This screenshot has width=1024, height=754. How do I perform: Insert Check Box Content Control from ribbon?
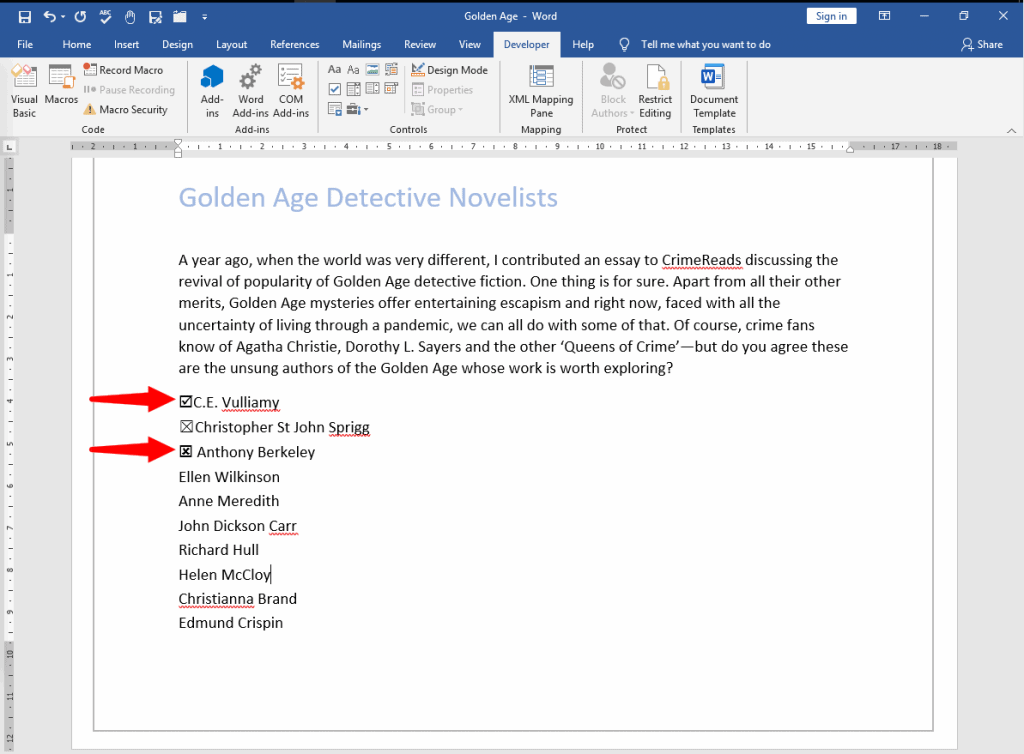pos(334,89)
